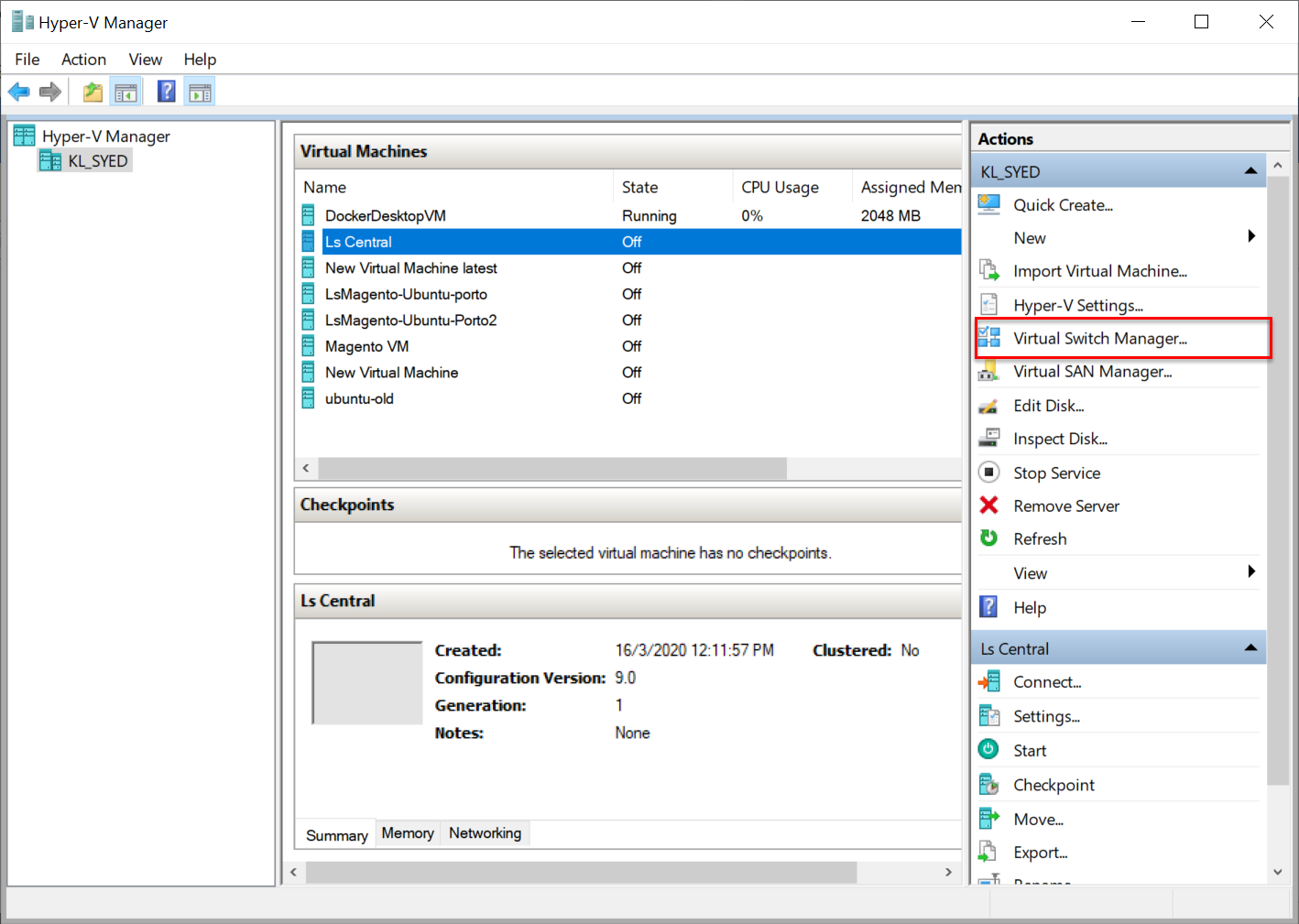The image size is (1299, 924).
Task: Click the red Remove Server icon
Action: pos(989,505)
